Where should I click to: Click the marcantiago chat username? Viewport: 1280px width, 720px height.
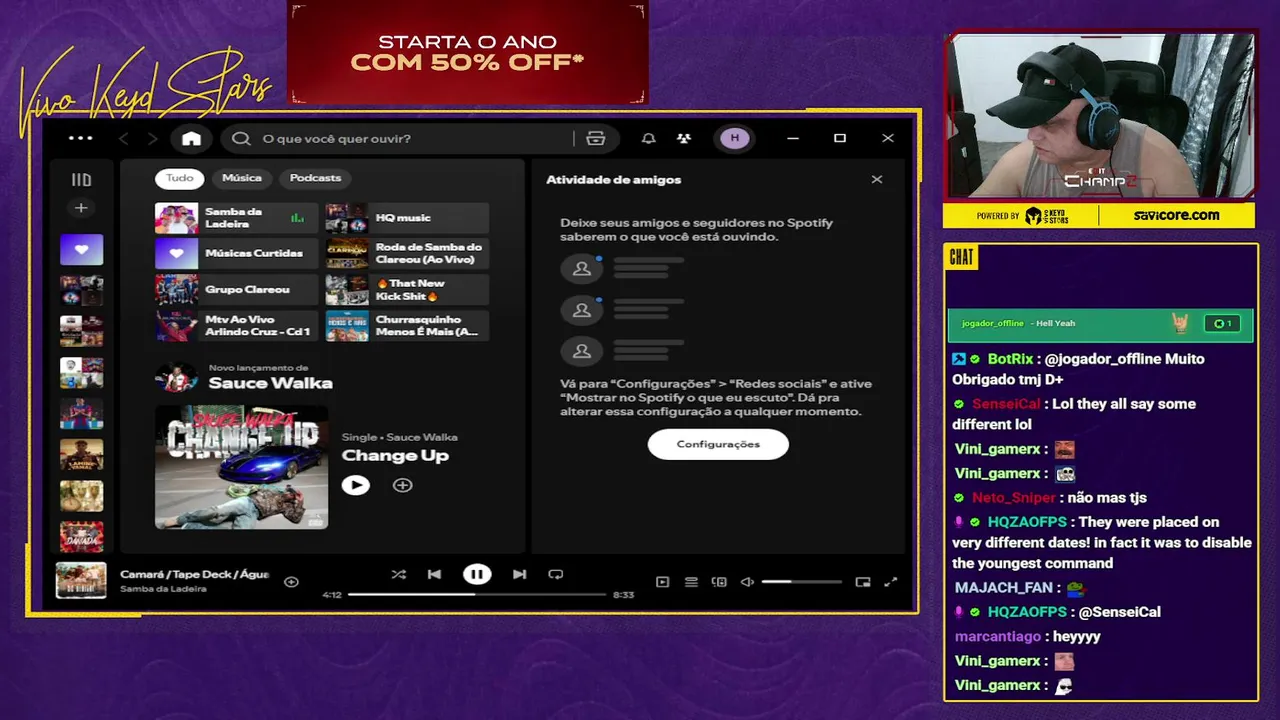[x=998, y=636]
